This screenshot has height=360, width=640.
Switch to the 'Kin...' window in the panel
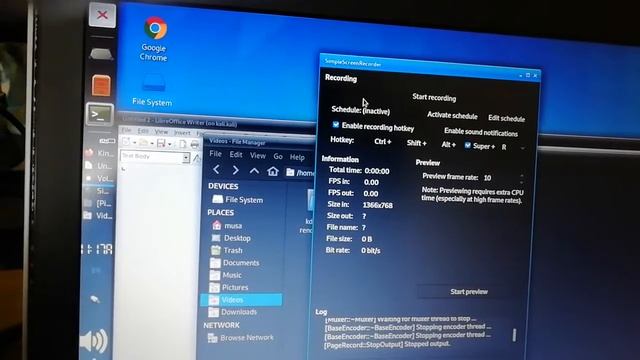99,153
